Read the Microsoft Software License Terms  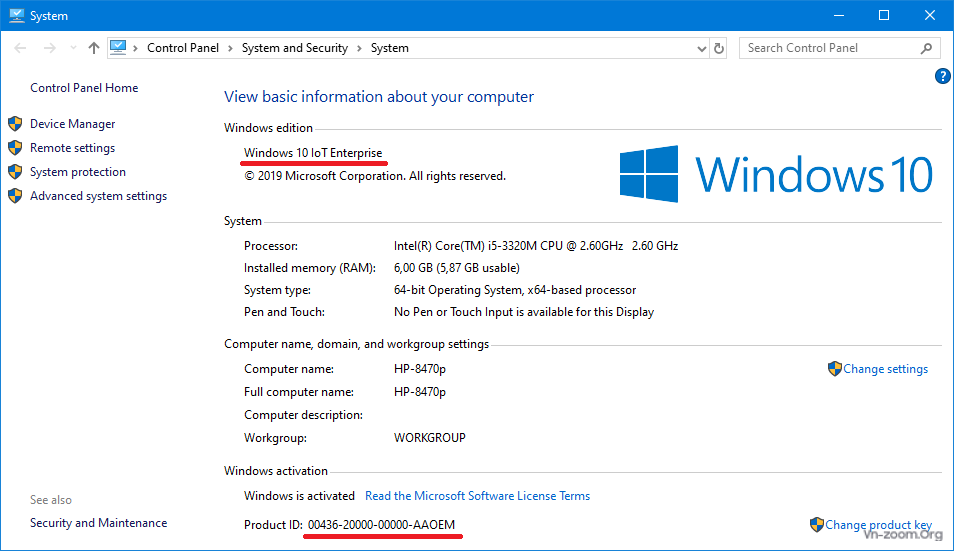pos(478,496)
